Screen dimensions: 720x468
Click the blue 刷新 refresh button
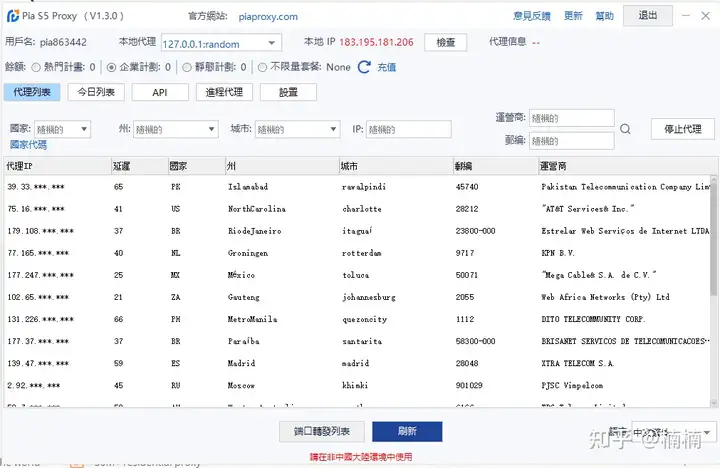[407, 431]
